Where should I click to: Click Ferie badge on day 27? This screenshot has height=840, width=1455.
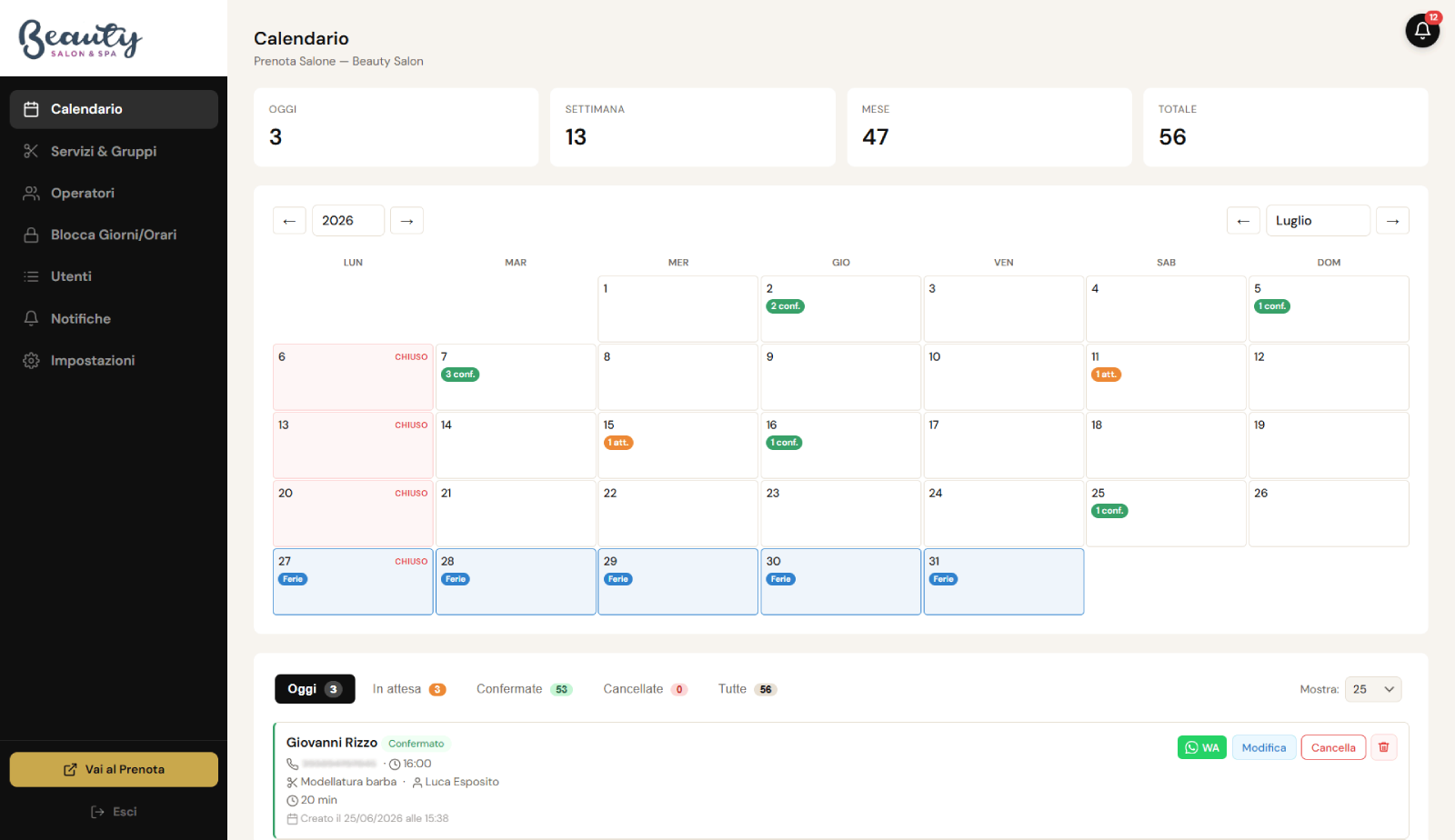[x=293, y=579]
